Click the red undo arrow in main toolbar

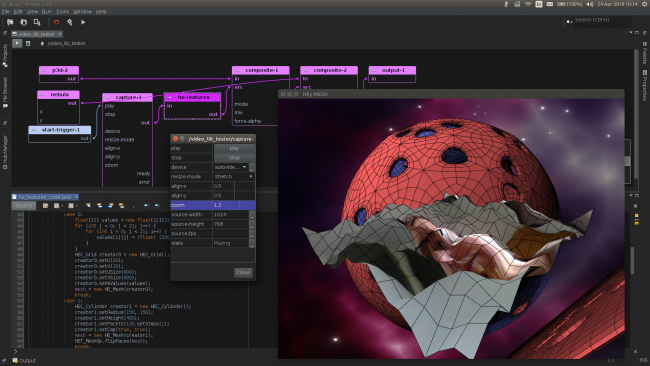(x=56, y=22)
